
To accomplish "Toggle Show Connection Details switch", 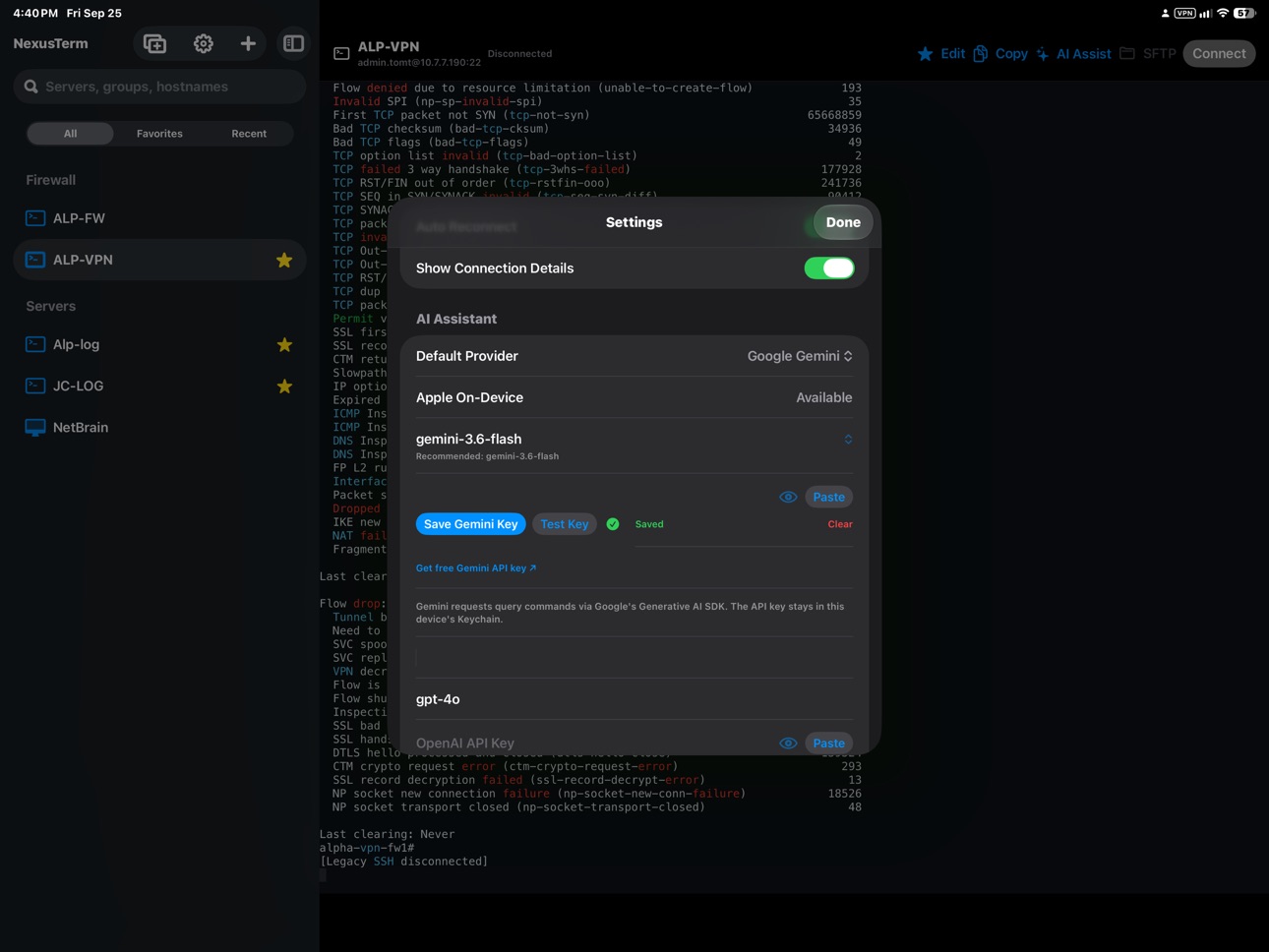I will tap(829, 268).
